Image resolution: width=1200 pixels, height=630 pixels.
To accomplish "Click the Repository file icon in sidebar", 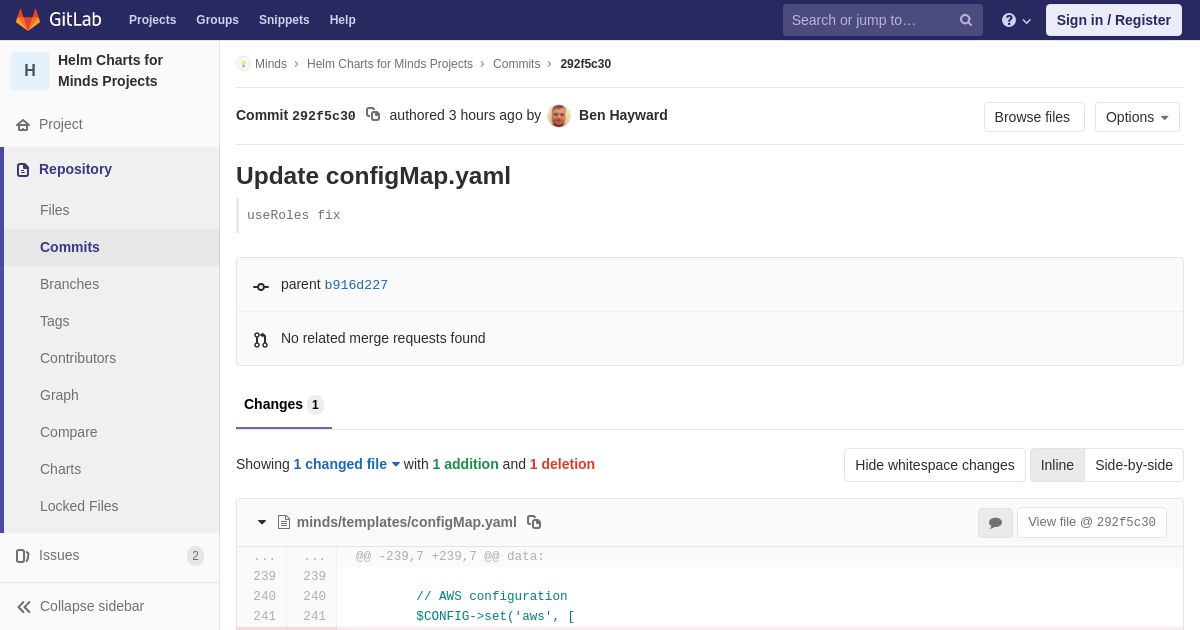I will click(x=23, y=170).
